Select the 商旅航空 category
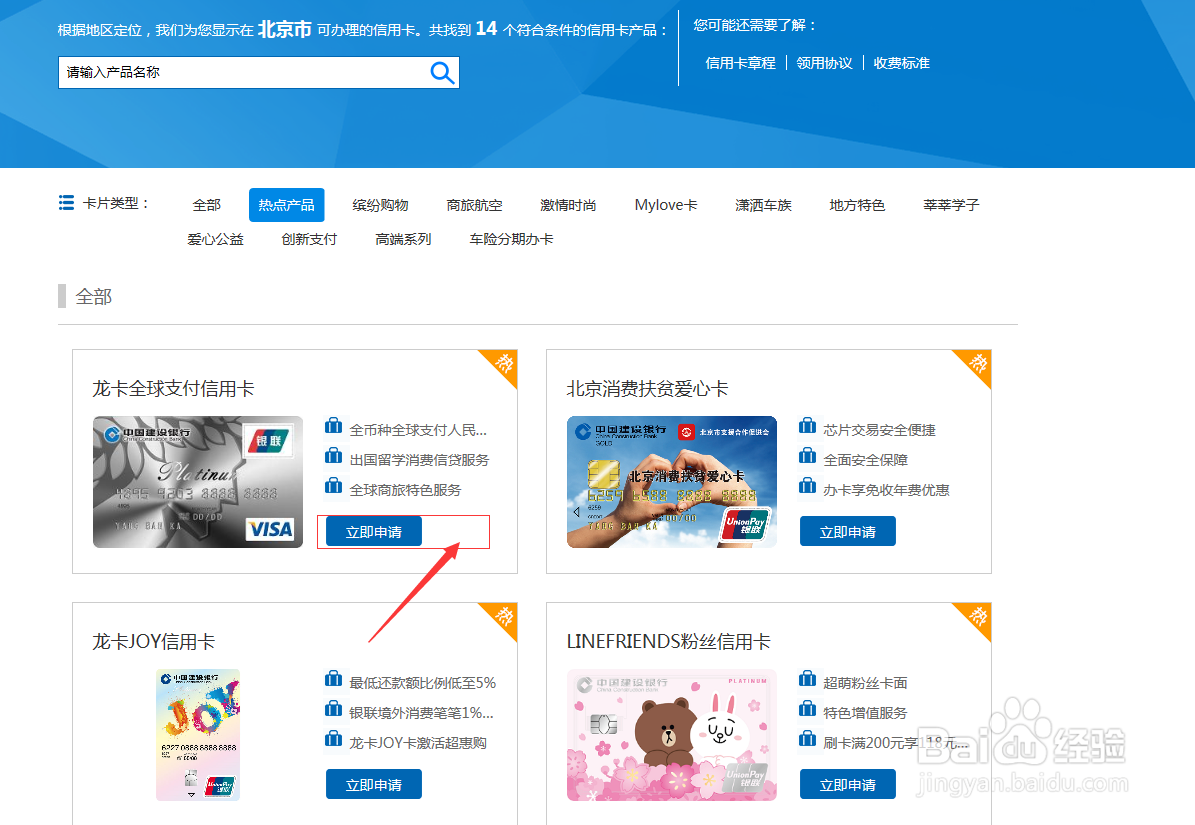The image size is (1195, 825). [474, 205]
